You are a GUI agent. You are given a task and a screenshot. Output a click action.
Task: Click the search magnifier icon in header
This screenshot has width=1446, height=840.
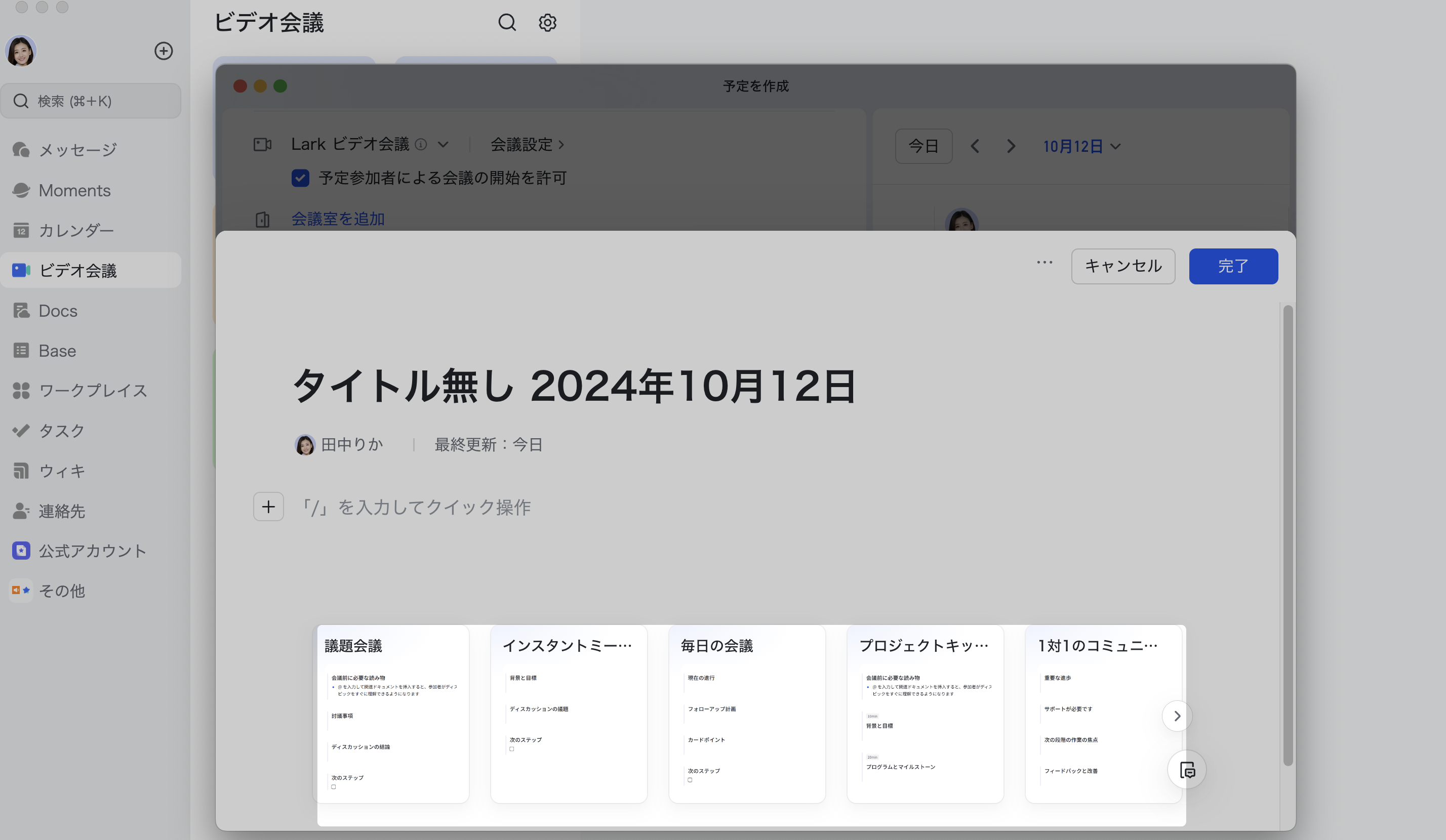coord(507,22)
